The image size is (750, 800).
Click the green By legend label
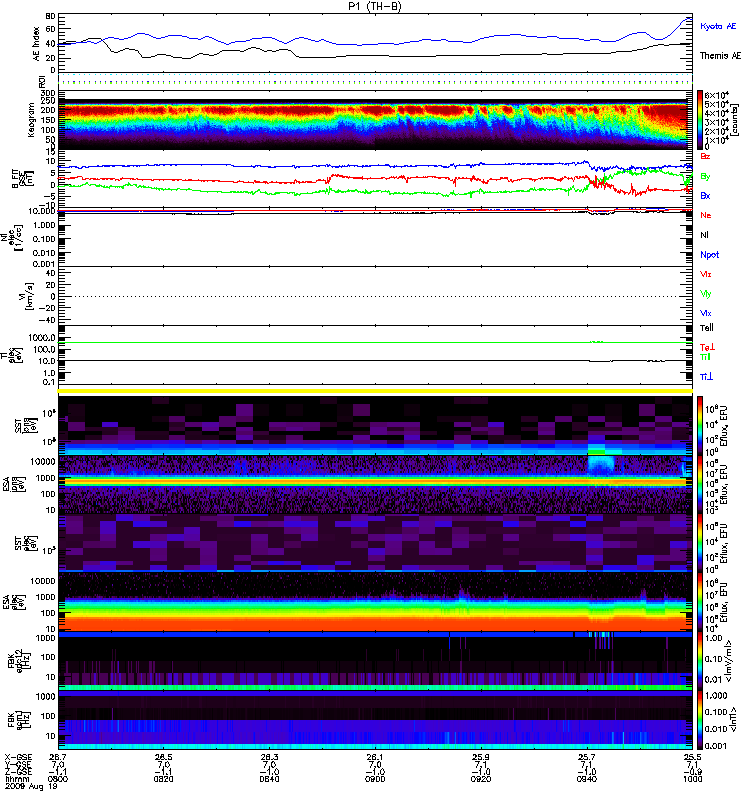705,177
